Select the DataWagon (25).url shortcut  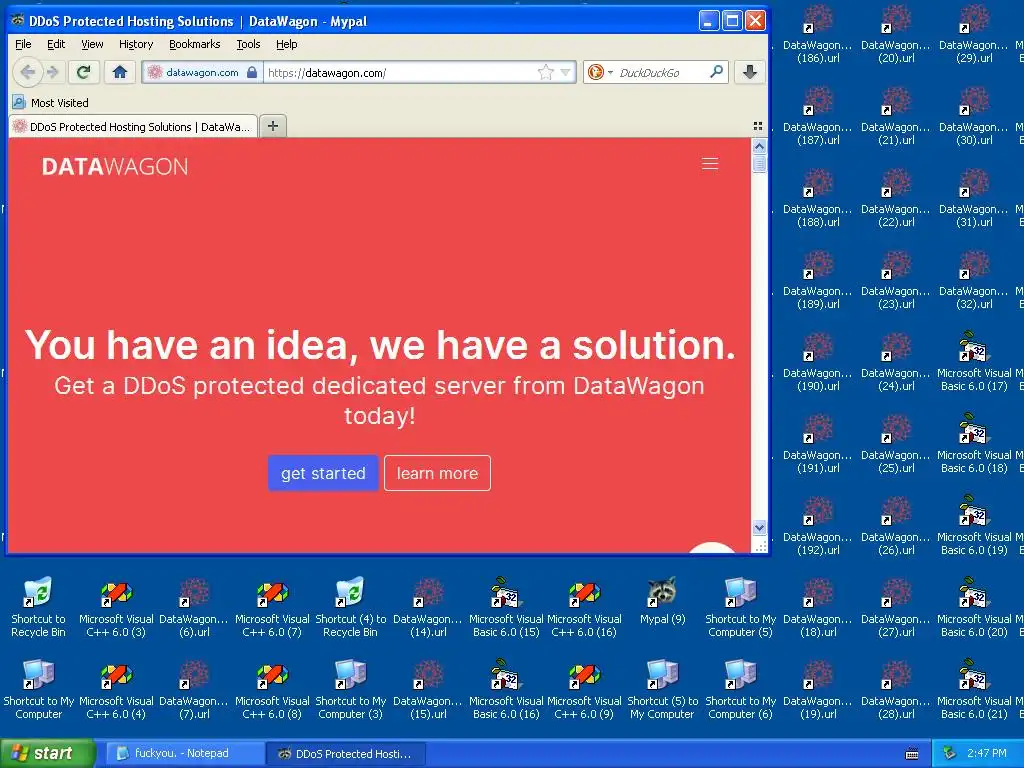click(x=896, y=442)
